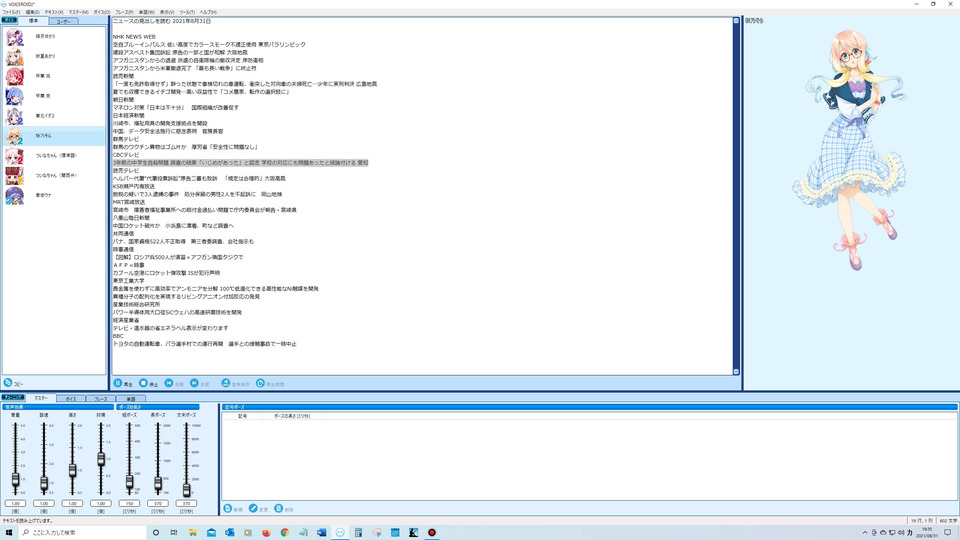Click the text editor vertical scrollbar
The width and height of the screenshot is (960, 540).
pos(736,196)
